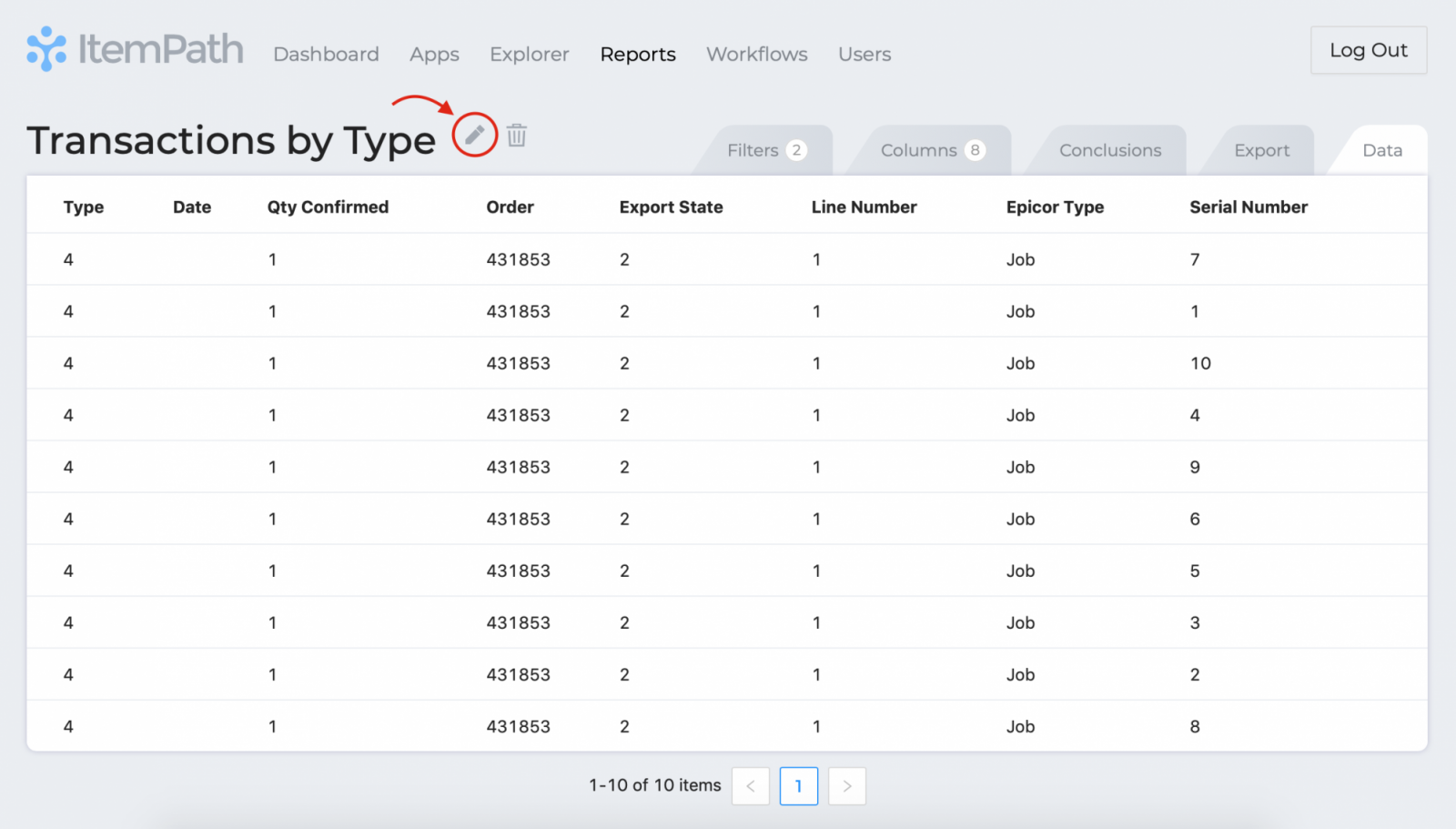
Task: Open the Explorer section
Action: coord(530,55)
